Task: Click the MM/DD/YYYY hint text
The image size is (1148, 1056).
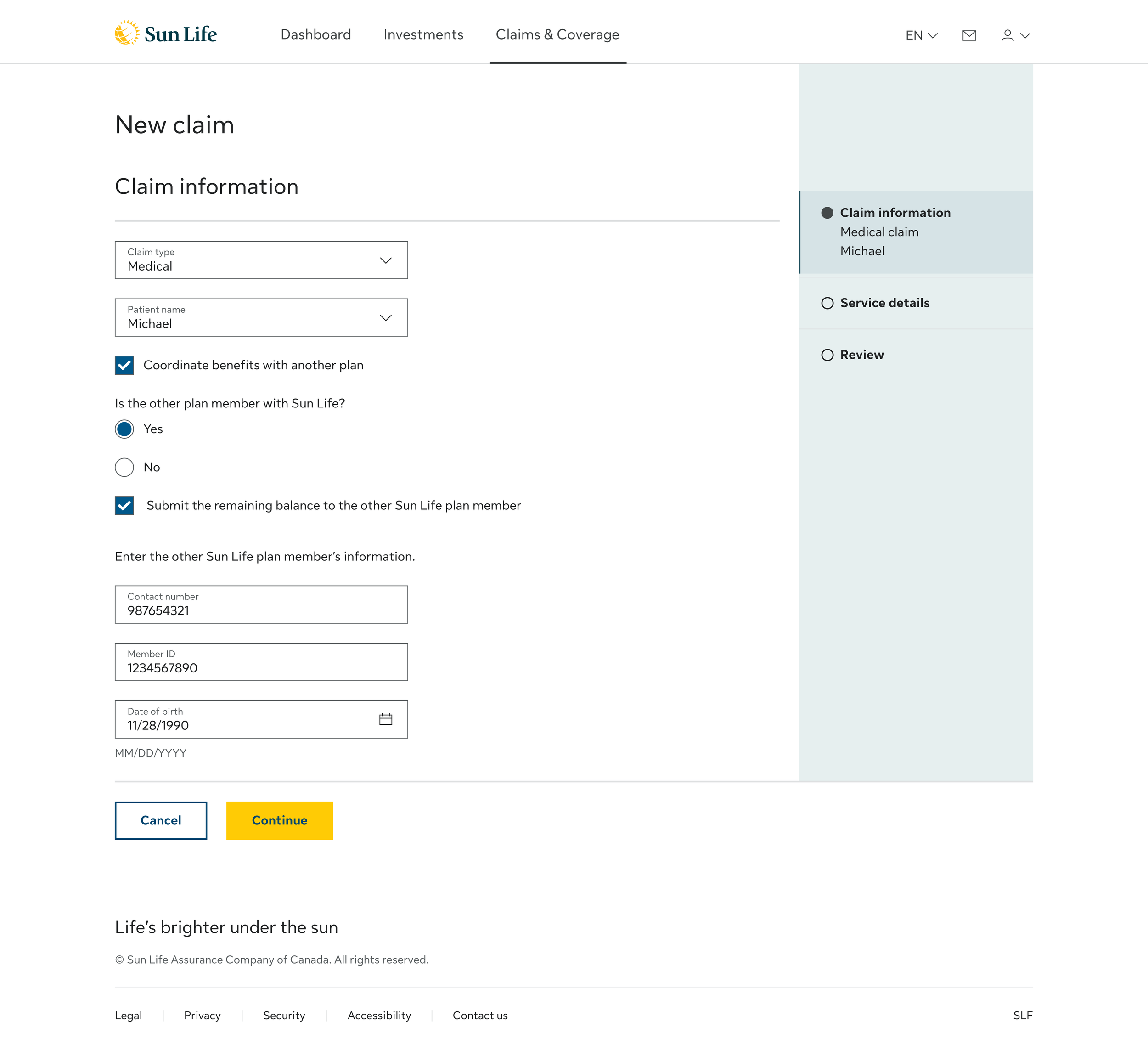Action: click(151, 753)
